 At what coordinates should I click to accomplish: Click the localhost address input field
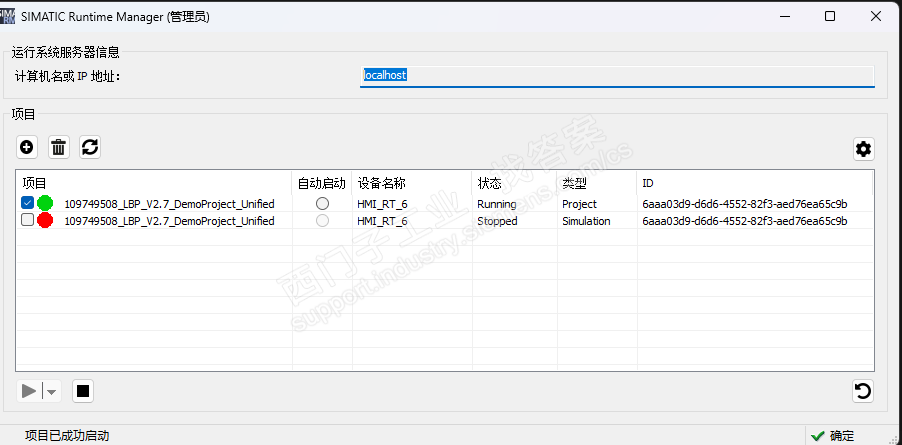(617, 76)
